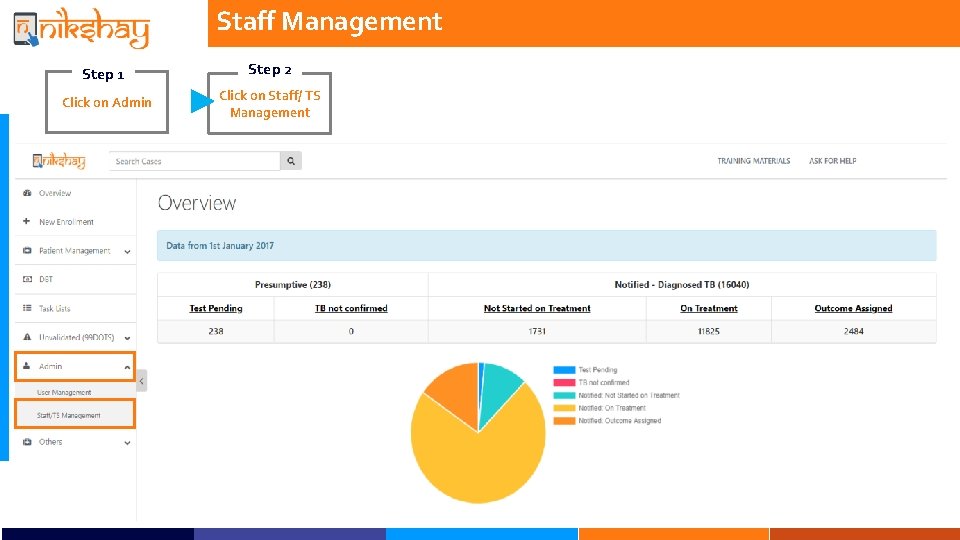
Task: Click the On Treatment column link
Action: (x=708, y=308)
